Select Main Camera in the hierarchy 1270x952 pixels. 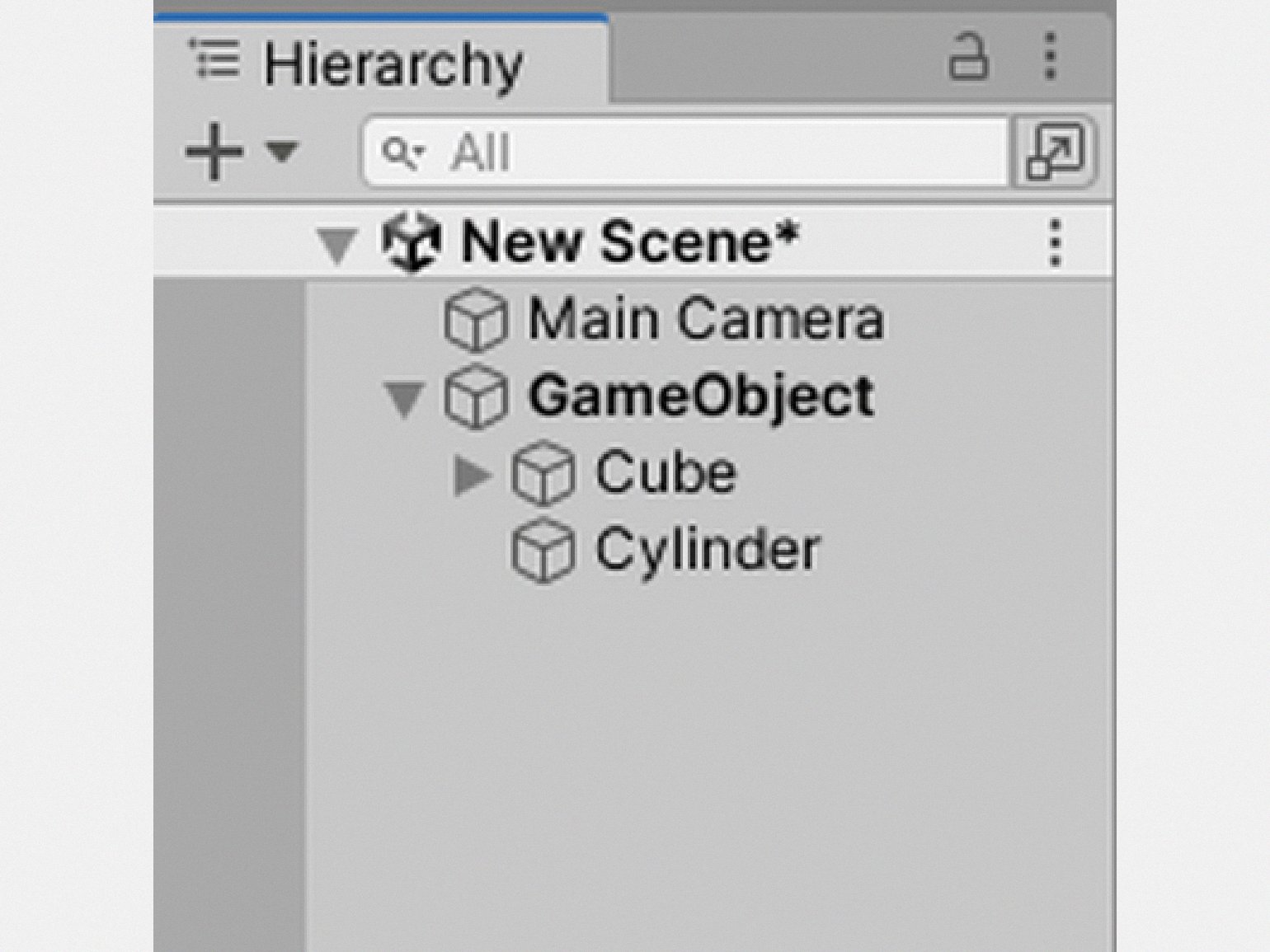pyautogui.click(x=705, y=320)
